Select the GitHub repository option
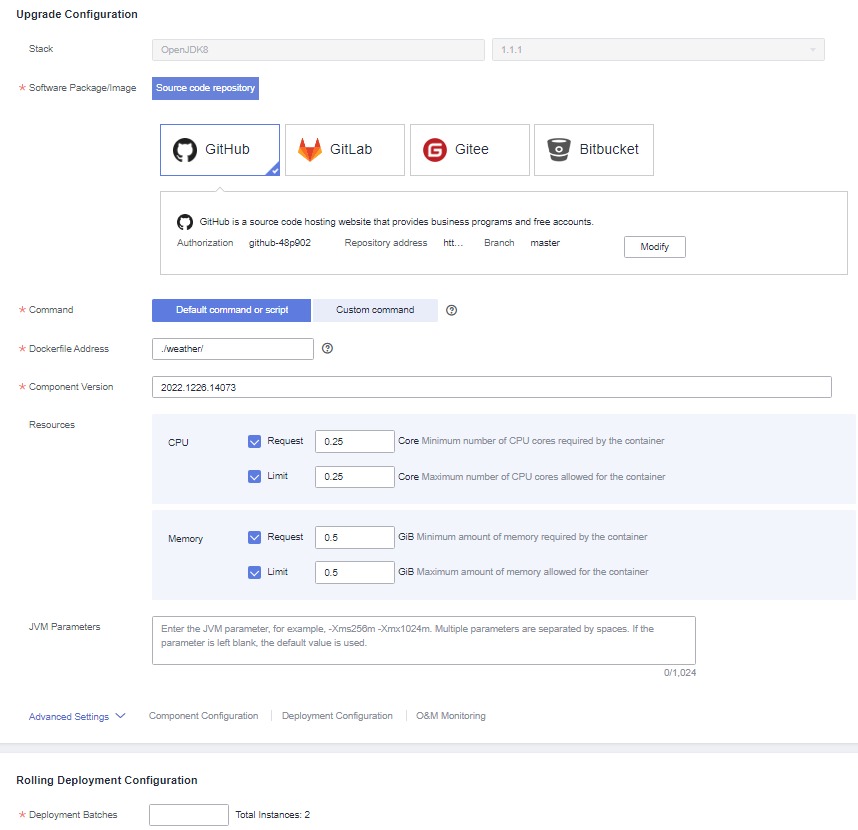Image resolution: width=858 pixels, height=830 pixels. 219,150
